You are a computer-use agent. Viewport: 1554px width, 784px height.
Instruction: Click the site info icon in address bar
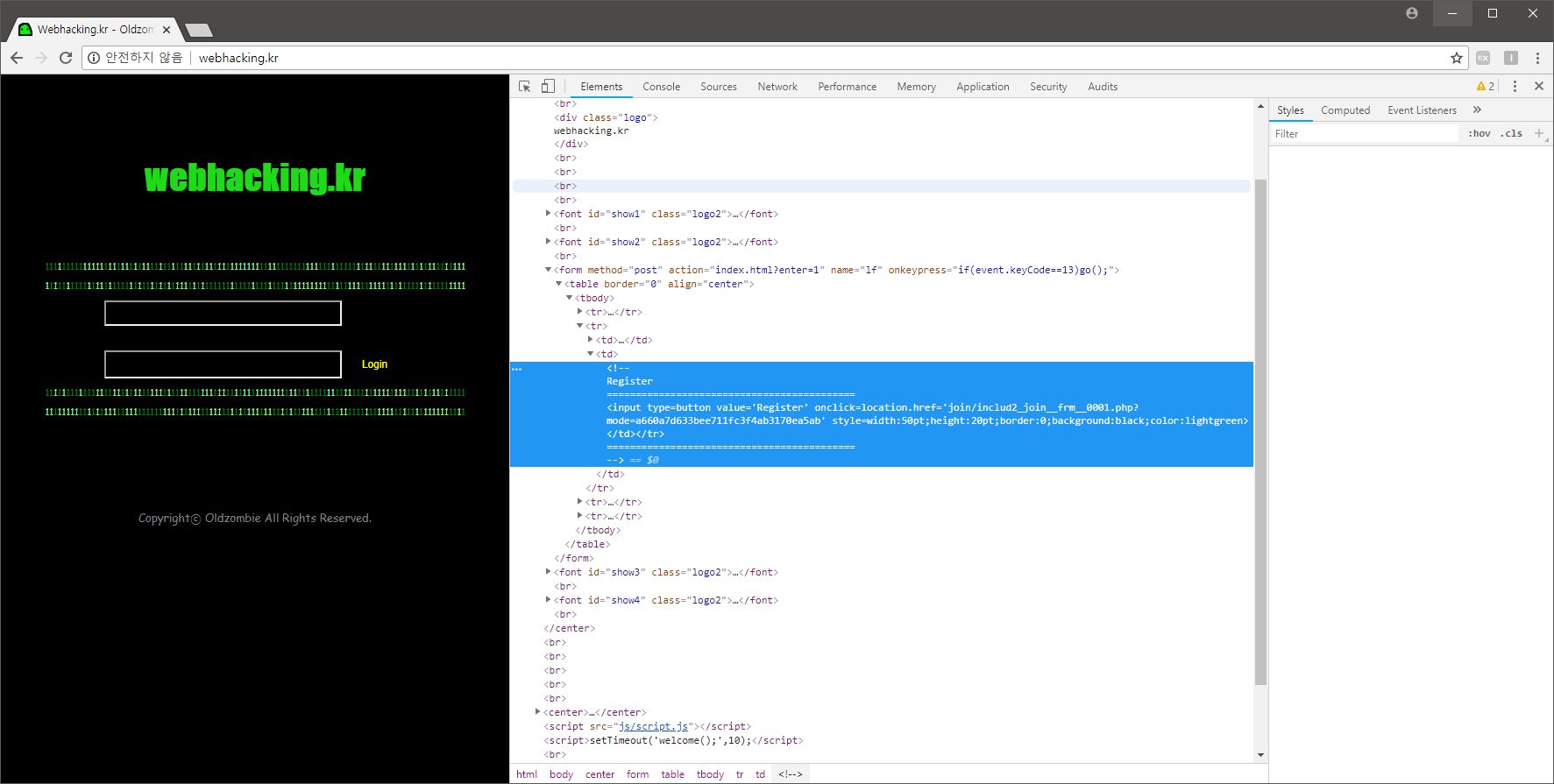(94, 58)
